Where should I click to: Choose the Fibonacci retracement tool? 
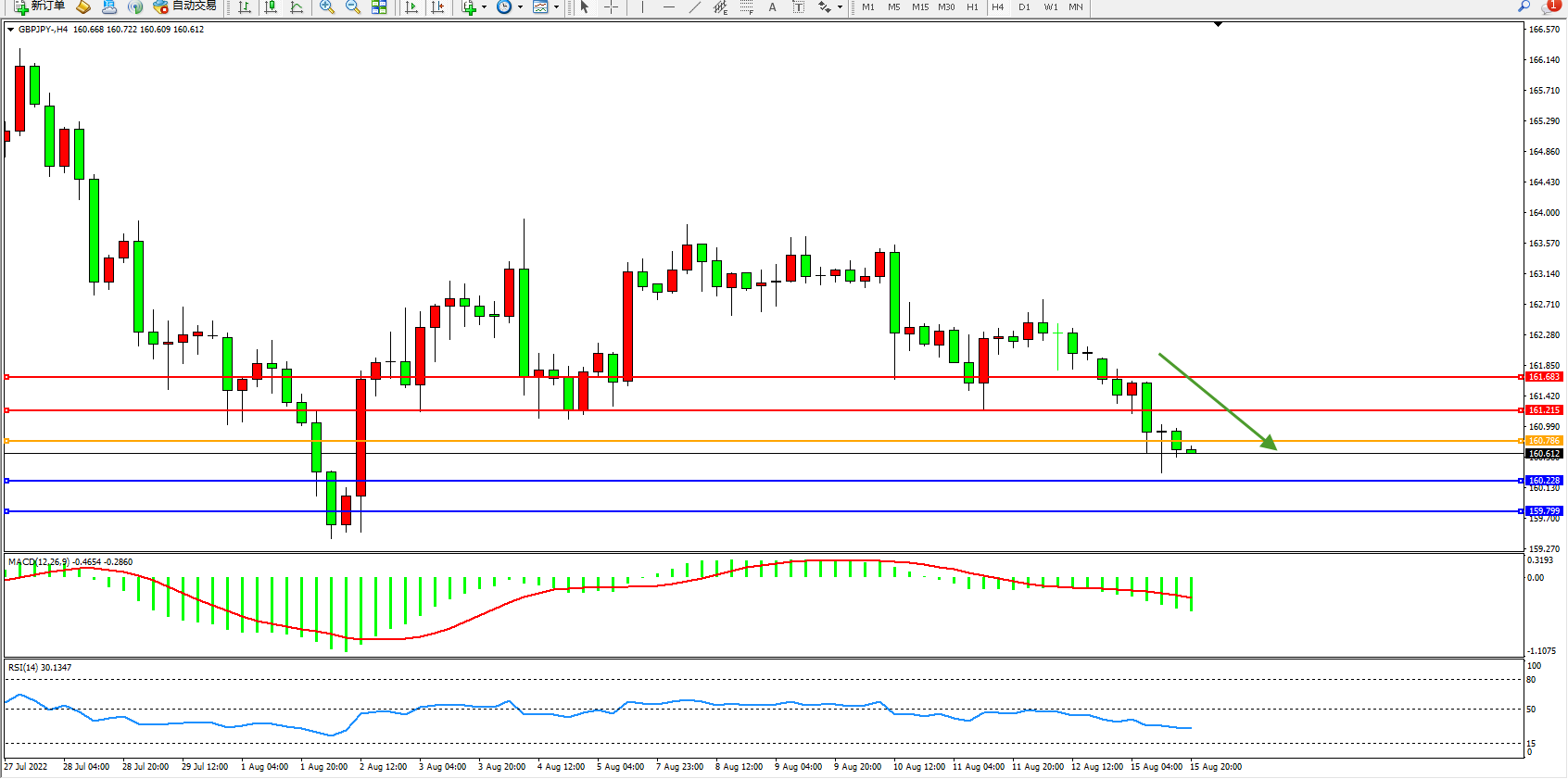(x=746, y=7)
